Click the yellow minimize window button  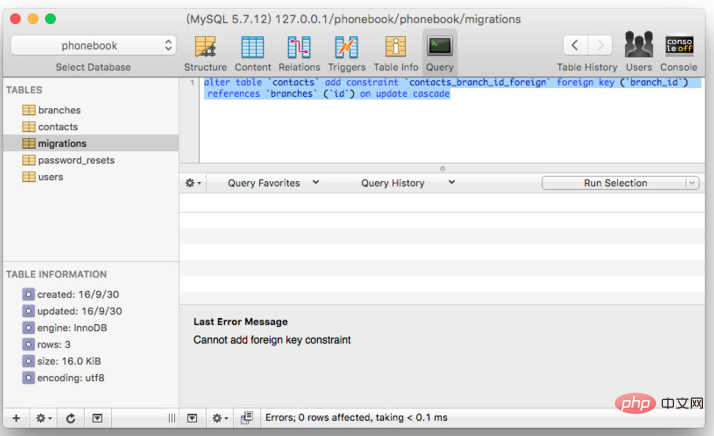[33, 19]
